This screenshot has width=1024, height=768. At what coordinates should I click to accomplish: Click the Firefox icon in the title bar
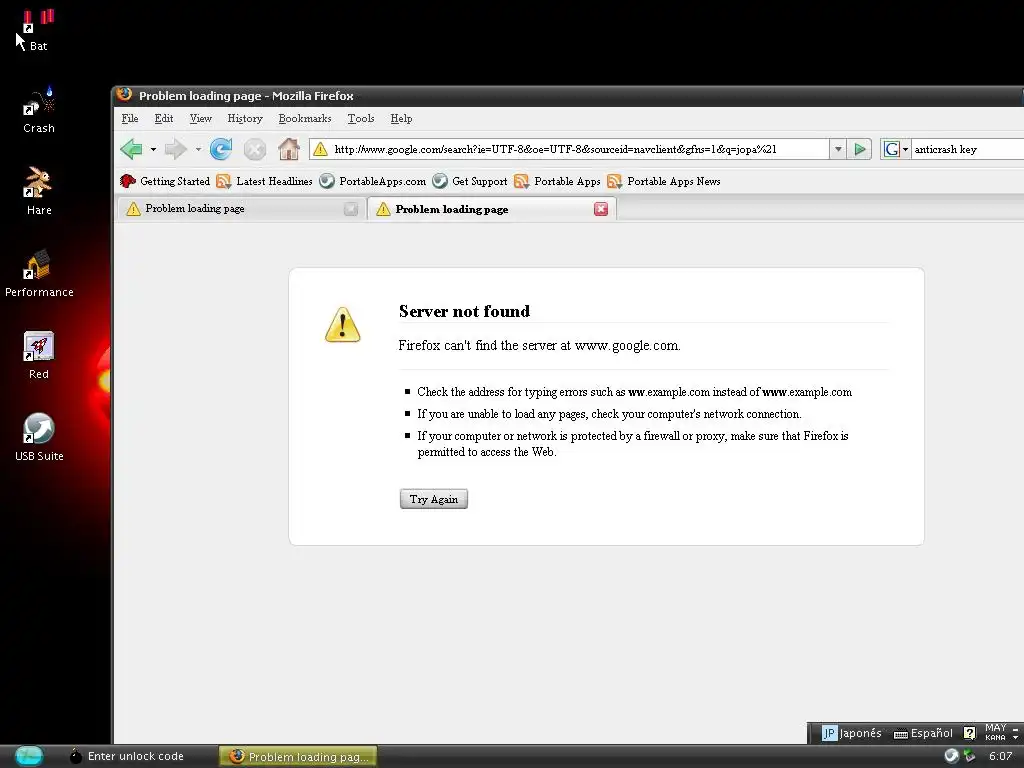click(124, 95)
